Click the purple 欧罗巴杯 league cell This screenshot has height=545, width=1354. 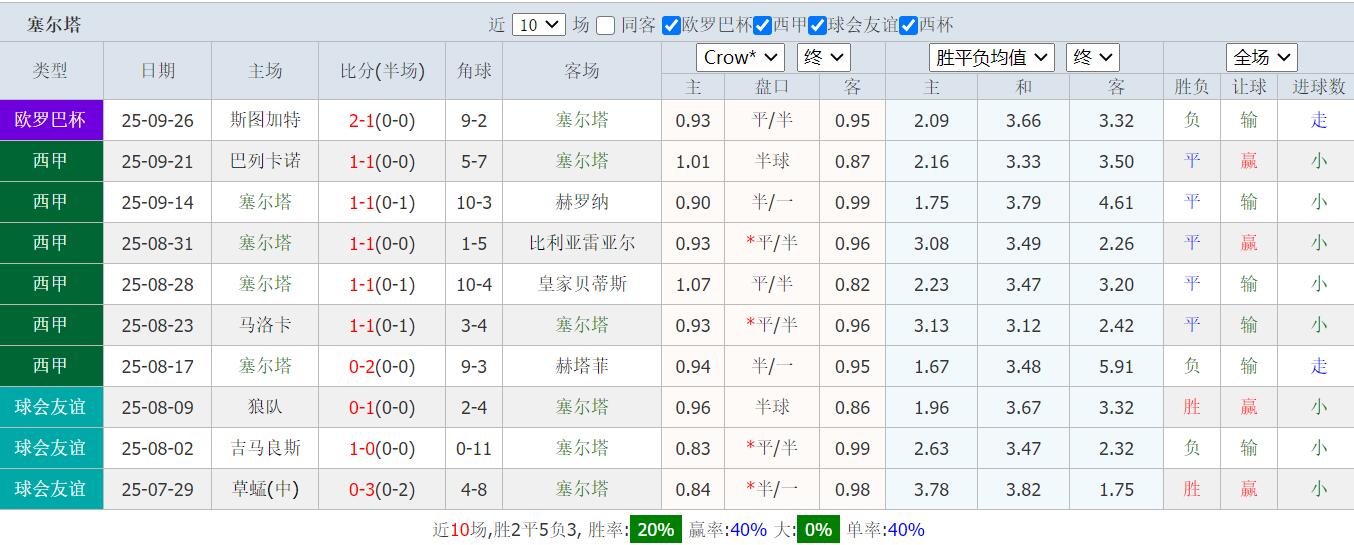coord(51,120)
